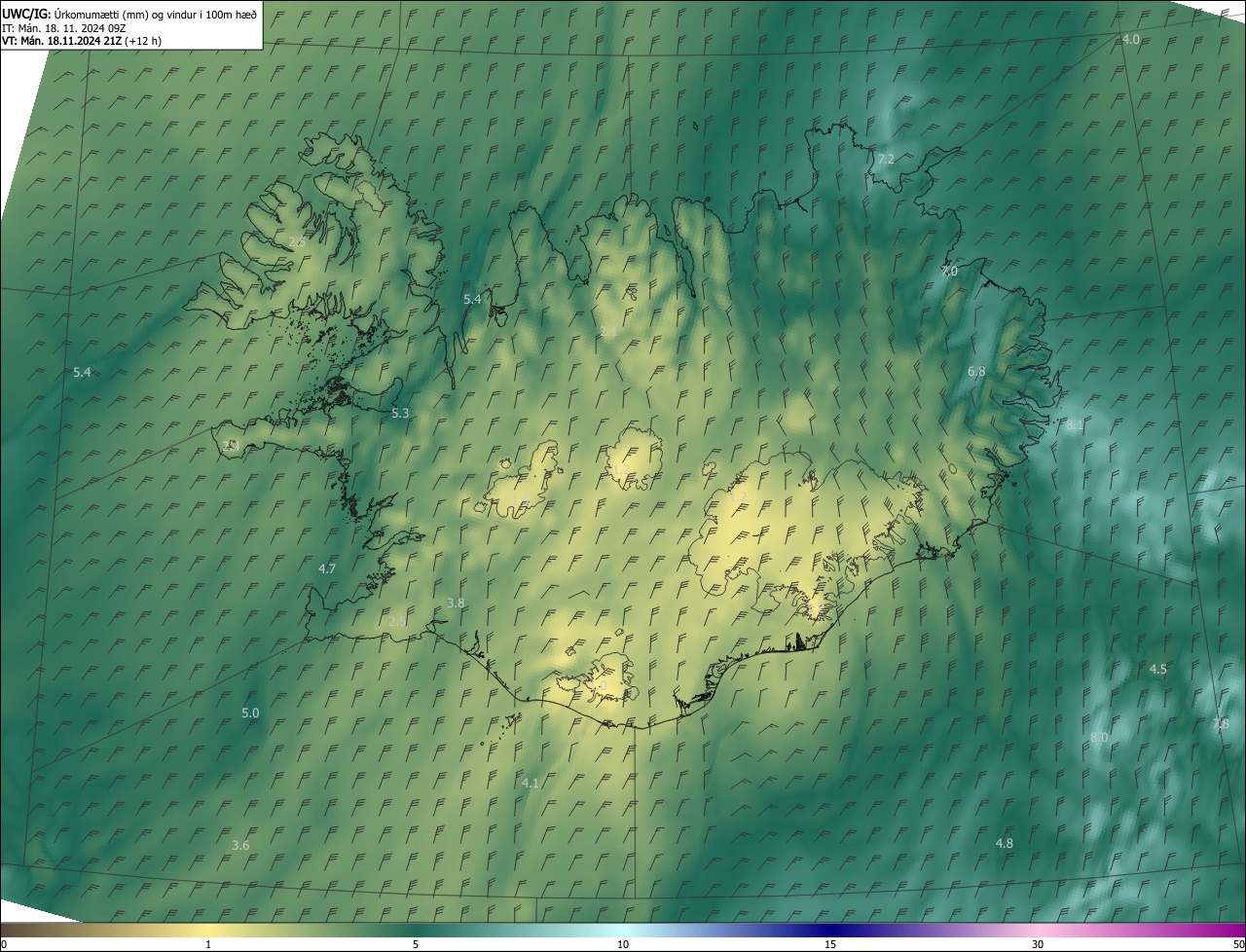Click the 2.9 value label on the Snæfellsnes peninsula
This screenshot has height=952, width=1246.
tap(231, 446)
